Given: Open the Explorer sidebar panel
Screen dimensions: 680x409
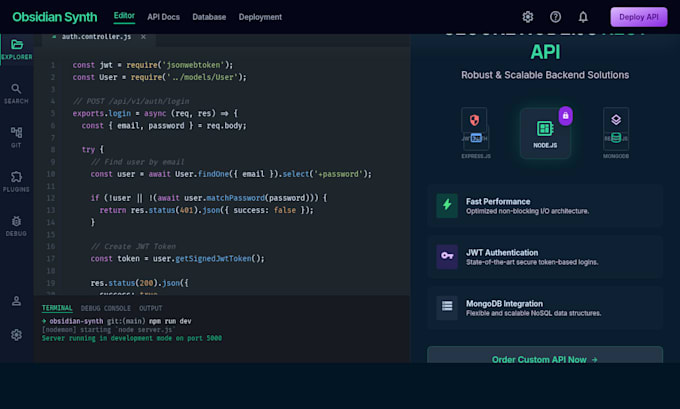Looking at the screenshot, I should click(16, 49).
